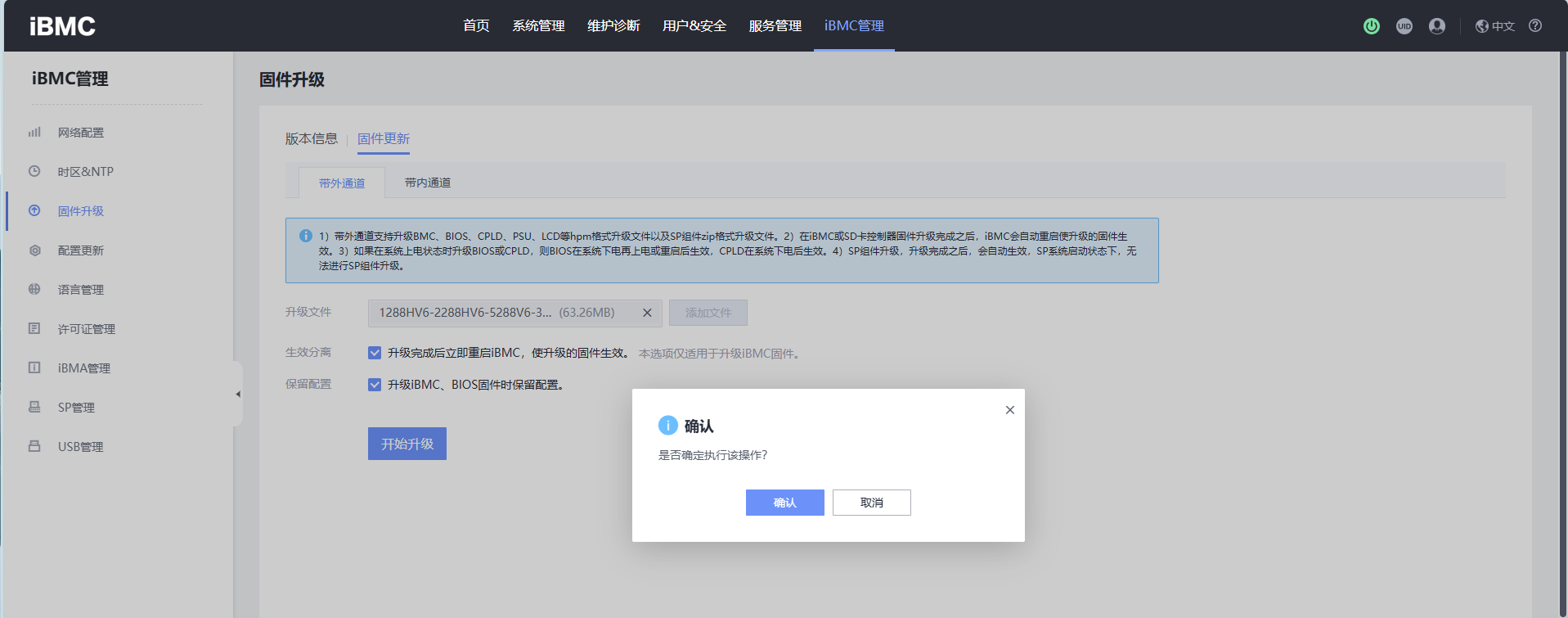Confirm the operation with 确认 button

tap(784, 503)
